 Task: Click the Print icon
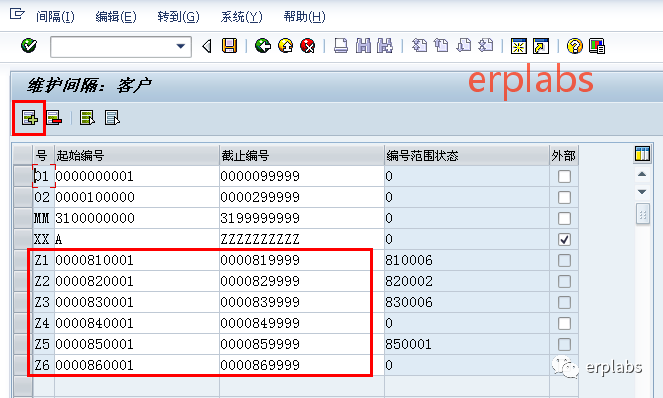341,46
